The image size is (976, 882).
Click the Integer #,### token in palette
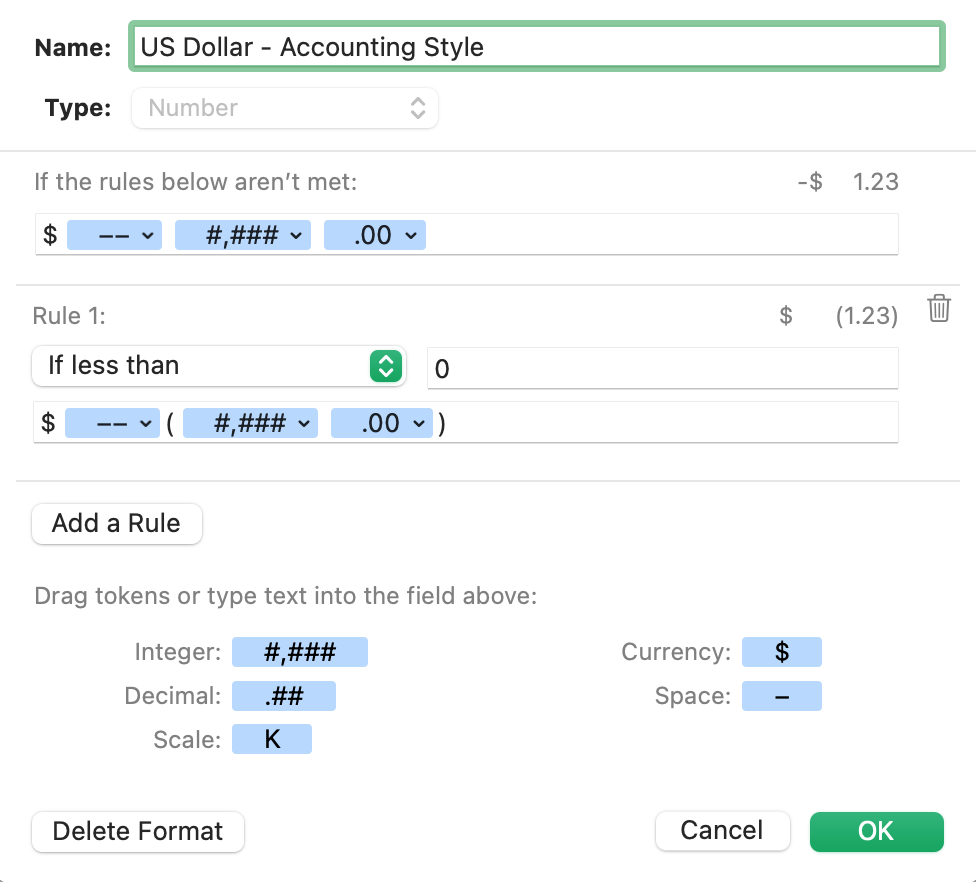300,653
